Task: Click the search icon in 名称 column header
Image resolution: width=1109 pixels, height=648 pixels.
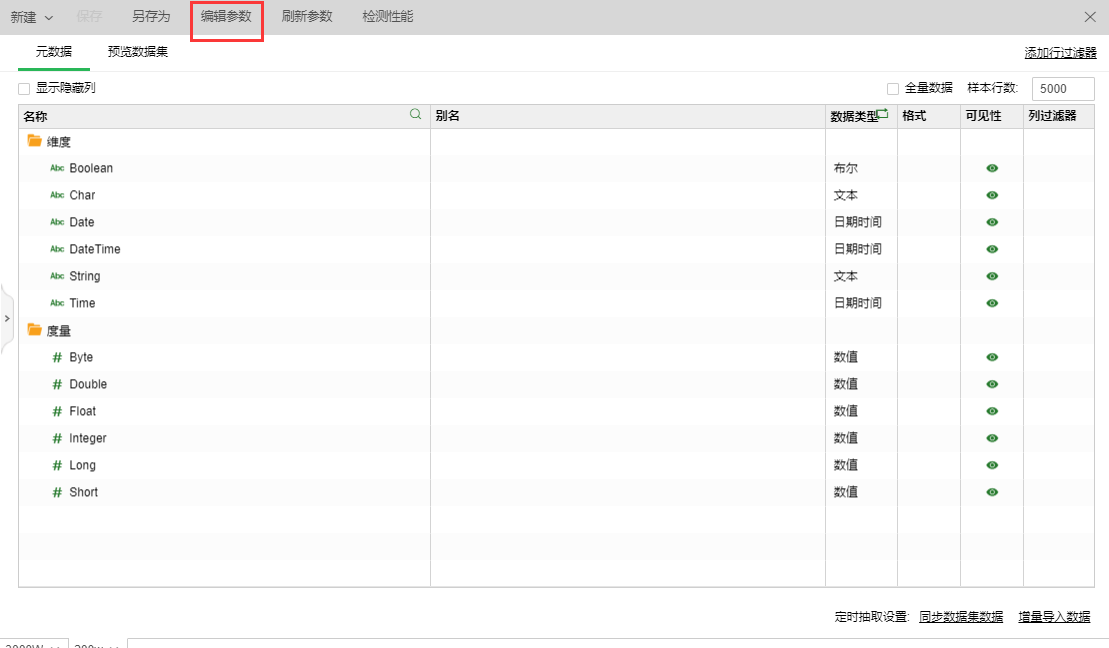Action: point(416,115)
